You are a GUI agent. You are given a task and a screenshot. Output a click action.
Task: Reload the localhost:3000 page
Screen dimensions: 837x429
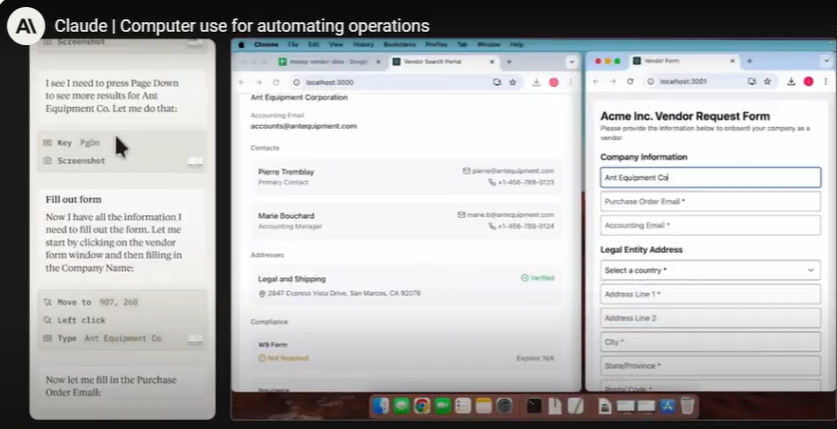click(276, 82)
